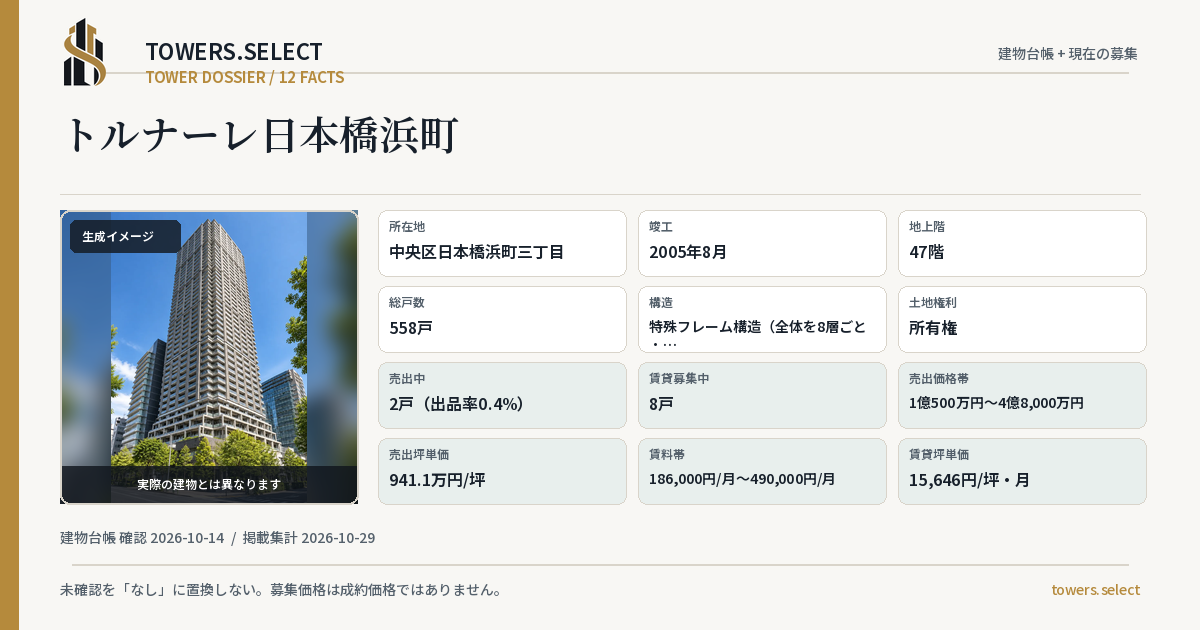Open the towers.select footer link
1200x630 pixels.
coord(1096,590)
